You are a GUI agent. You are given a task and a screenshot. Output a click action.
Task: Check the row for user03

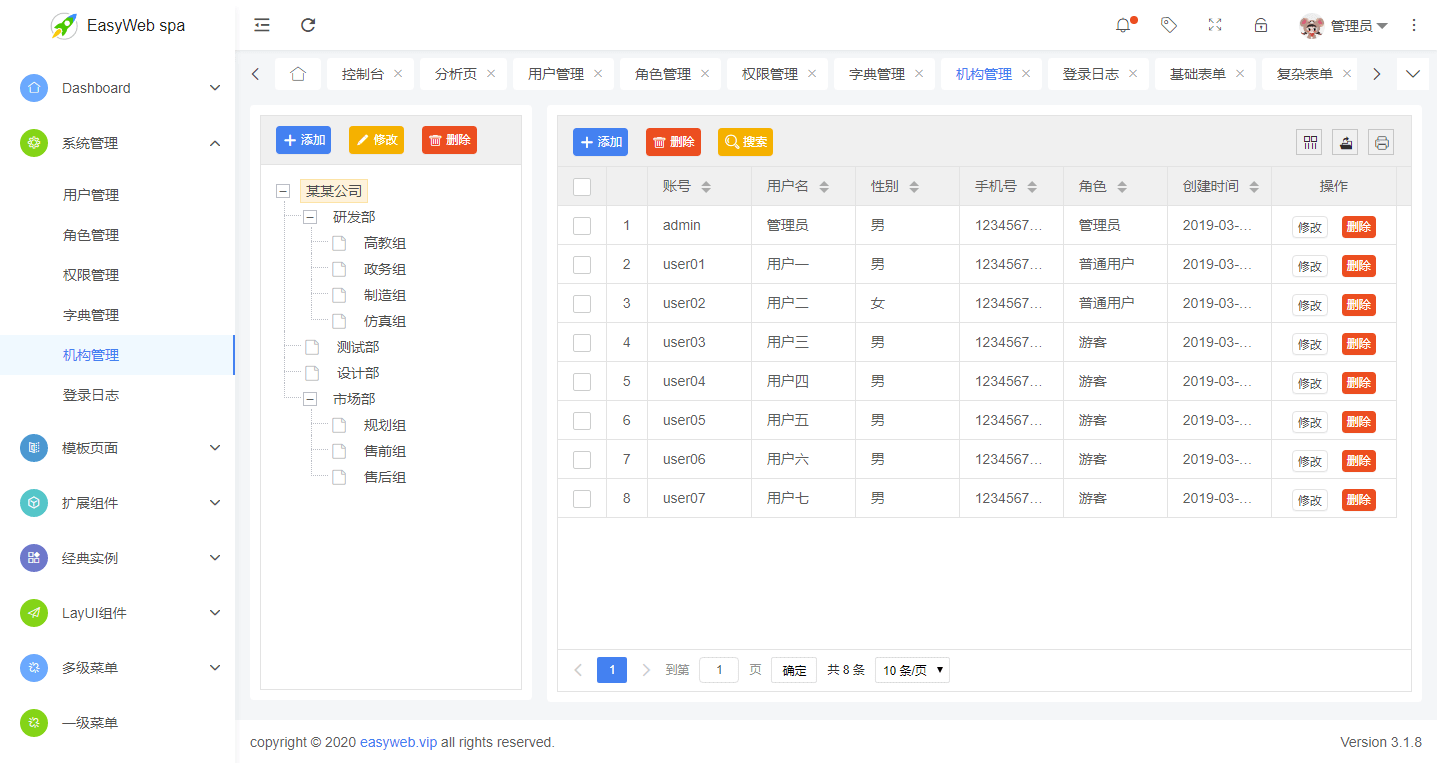pyautogui.click(x=582, y=343)
